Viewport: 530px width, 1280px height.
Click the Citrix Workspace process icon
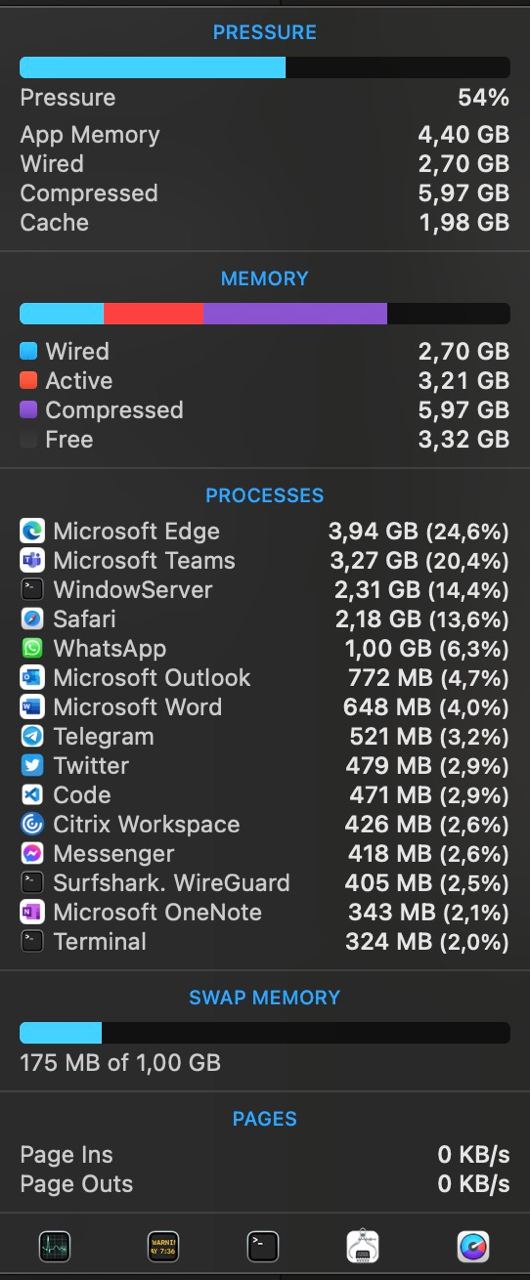tap(32, 824)
